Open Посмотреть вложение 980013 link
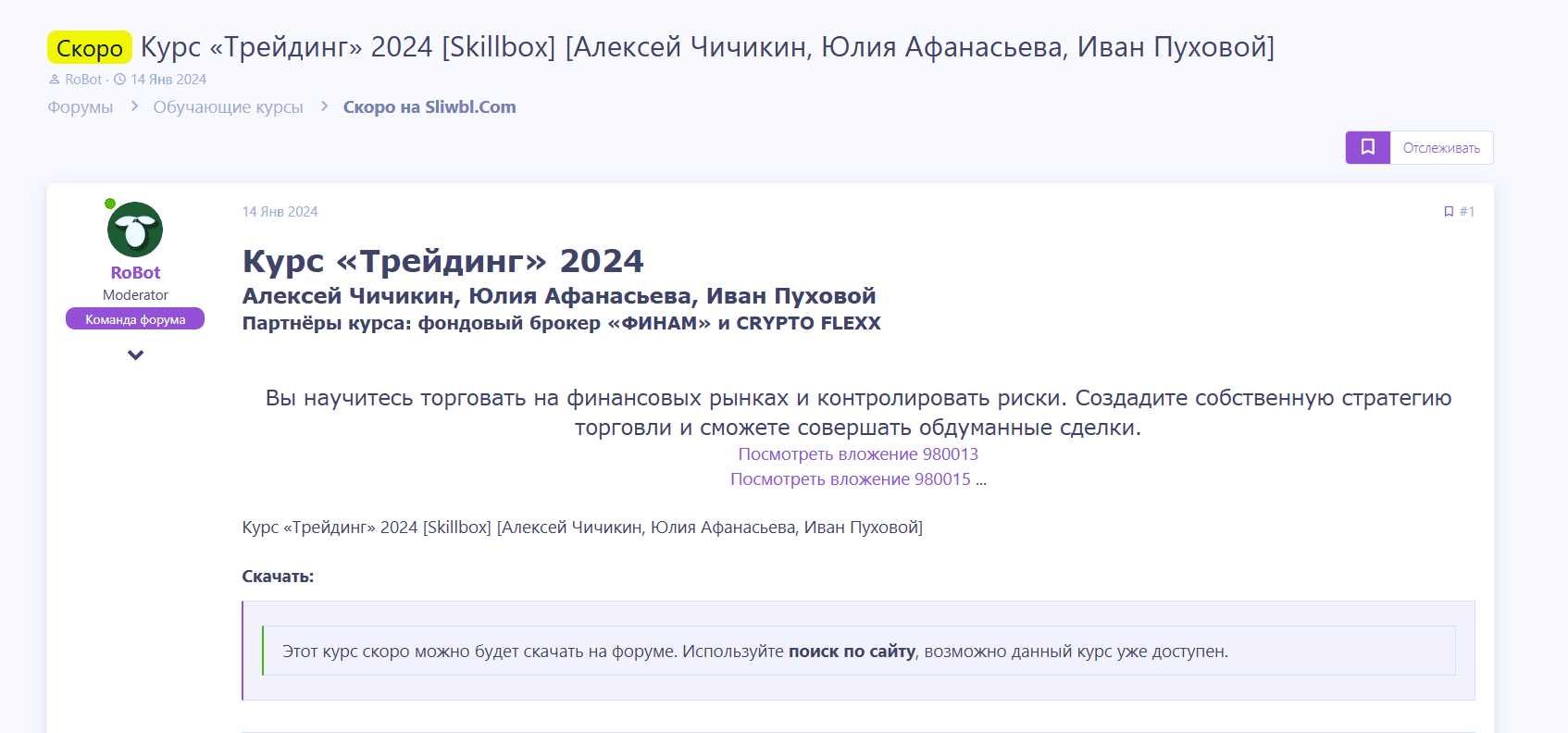1568x733 pixels. click(x=858, y=454)
